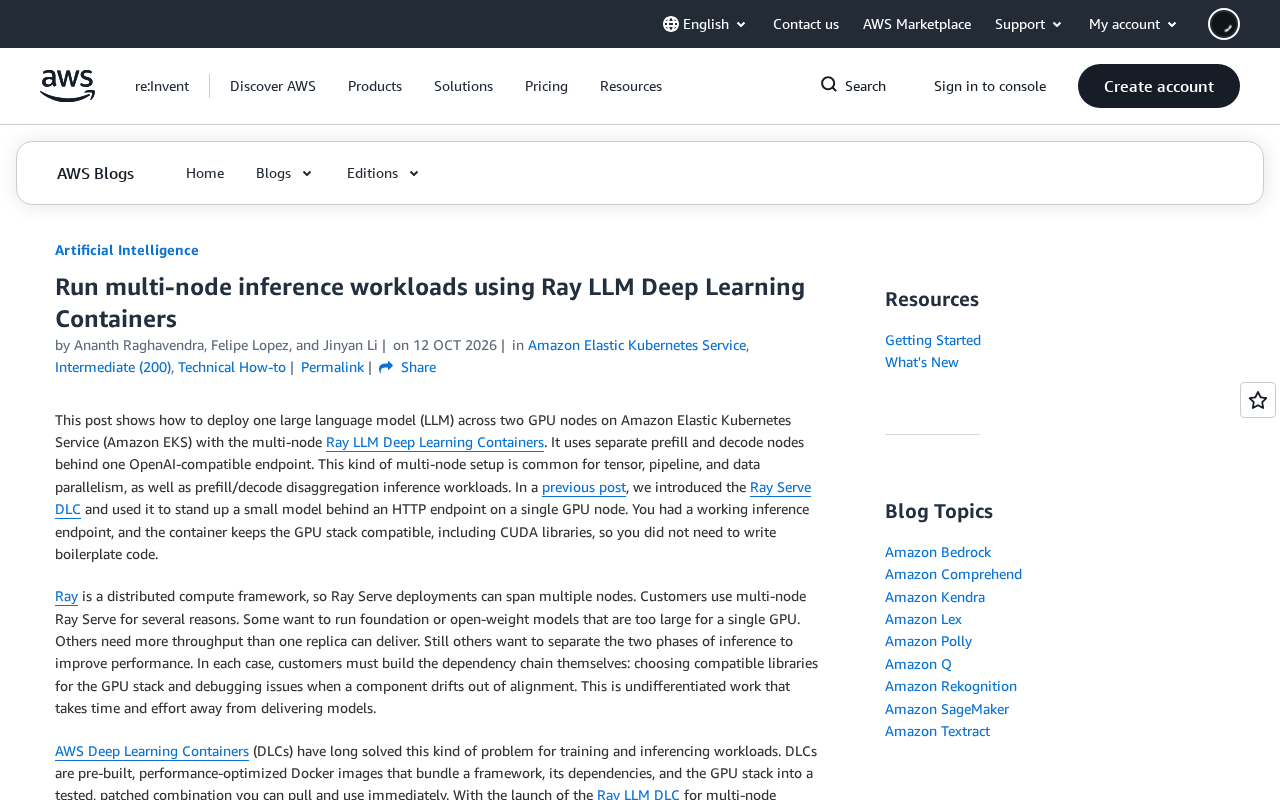Click the Share arrow icon
The height and width of the screenshot is (800, 1280).
tap(386, 367)
